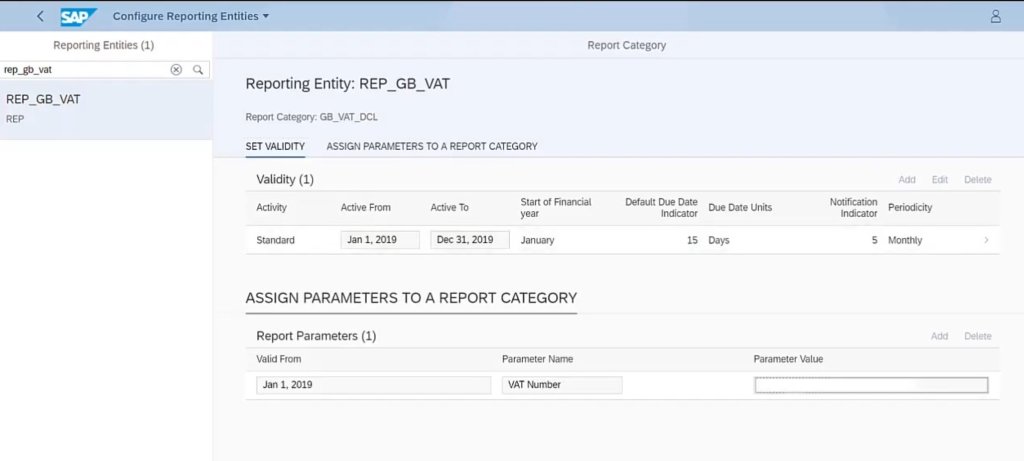Click the Active From date field
This screenshot has height=461, width=1024.
coord(380,240)
